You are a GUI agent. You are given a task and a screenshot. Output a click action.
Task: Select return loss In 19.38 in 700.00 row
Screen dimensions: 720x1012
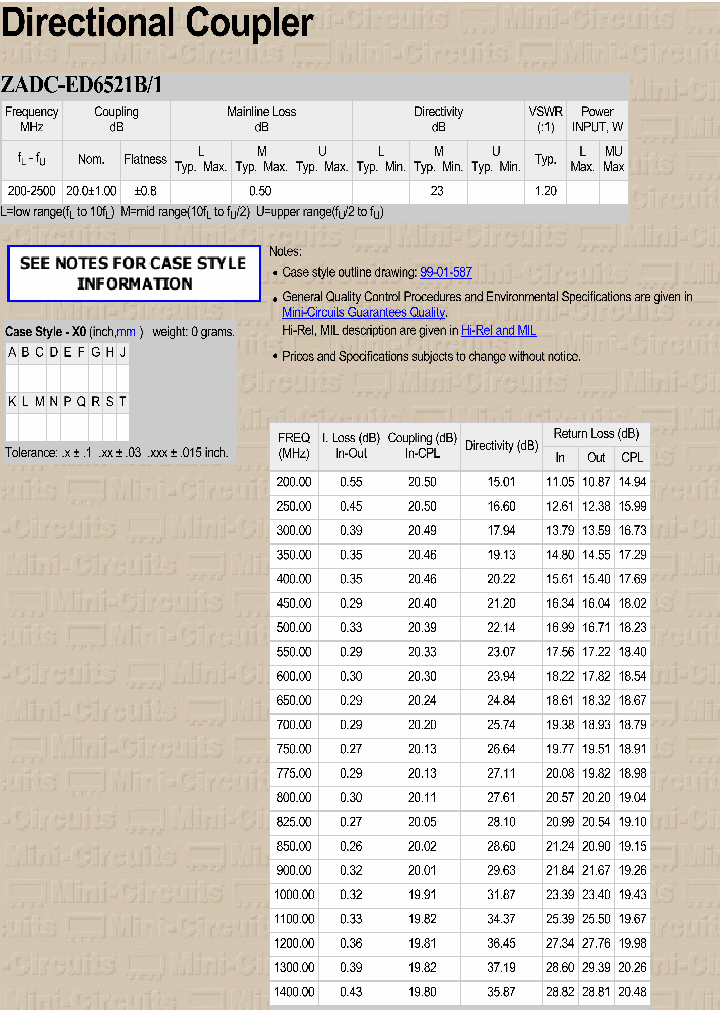point(560,725)
